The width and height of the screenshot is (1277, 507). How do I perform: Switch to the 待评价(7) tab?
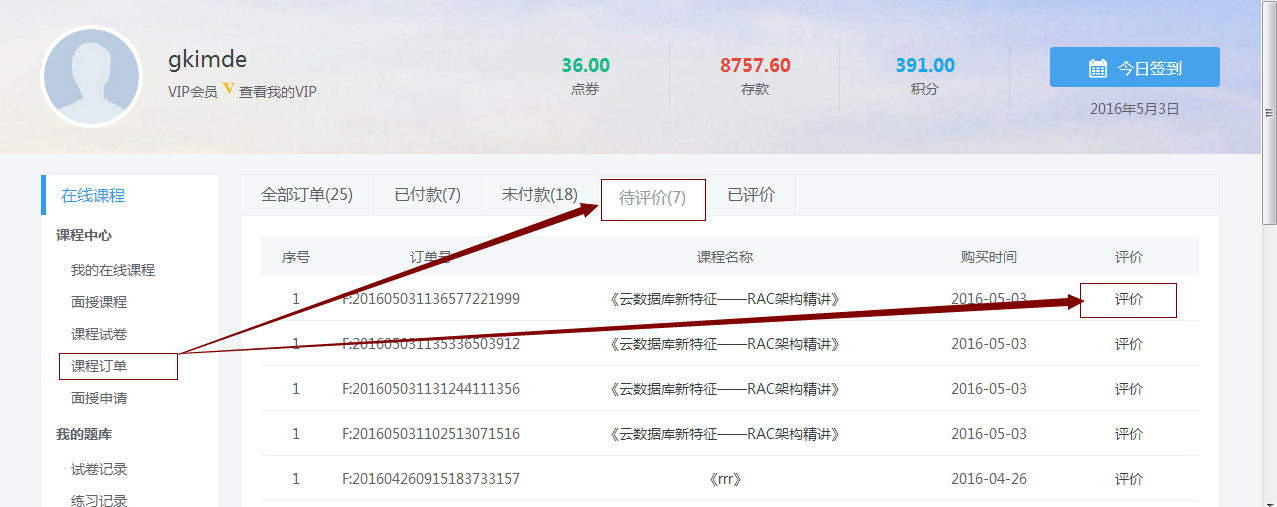[653, 198]
